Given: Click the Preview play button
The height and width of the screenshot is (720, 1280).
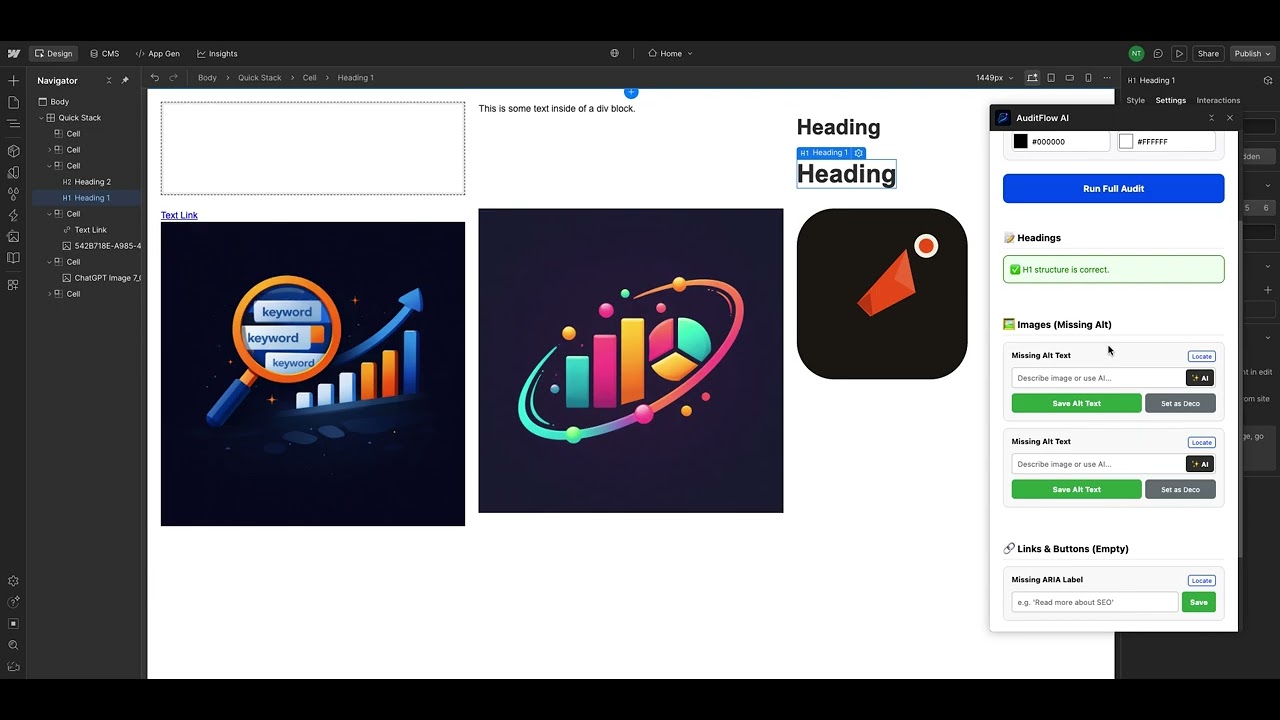Looking at the screenshot, I should (x=1179, y=54).
